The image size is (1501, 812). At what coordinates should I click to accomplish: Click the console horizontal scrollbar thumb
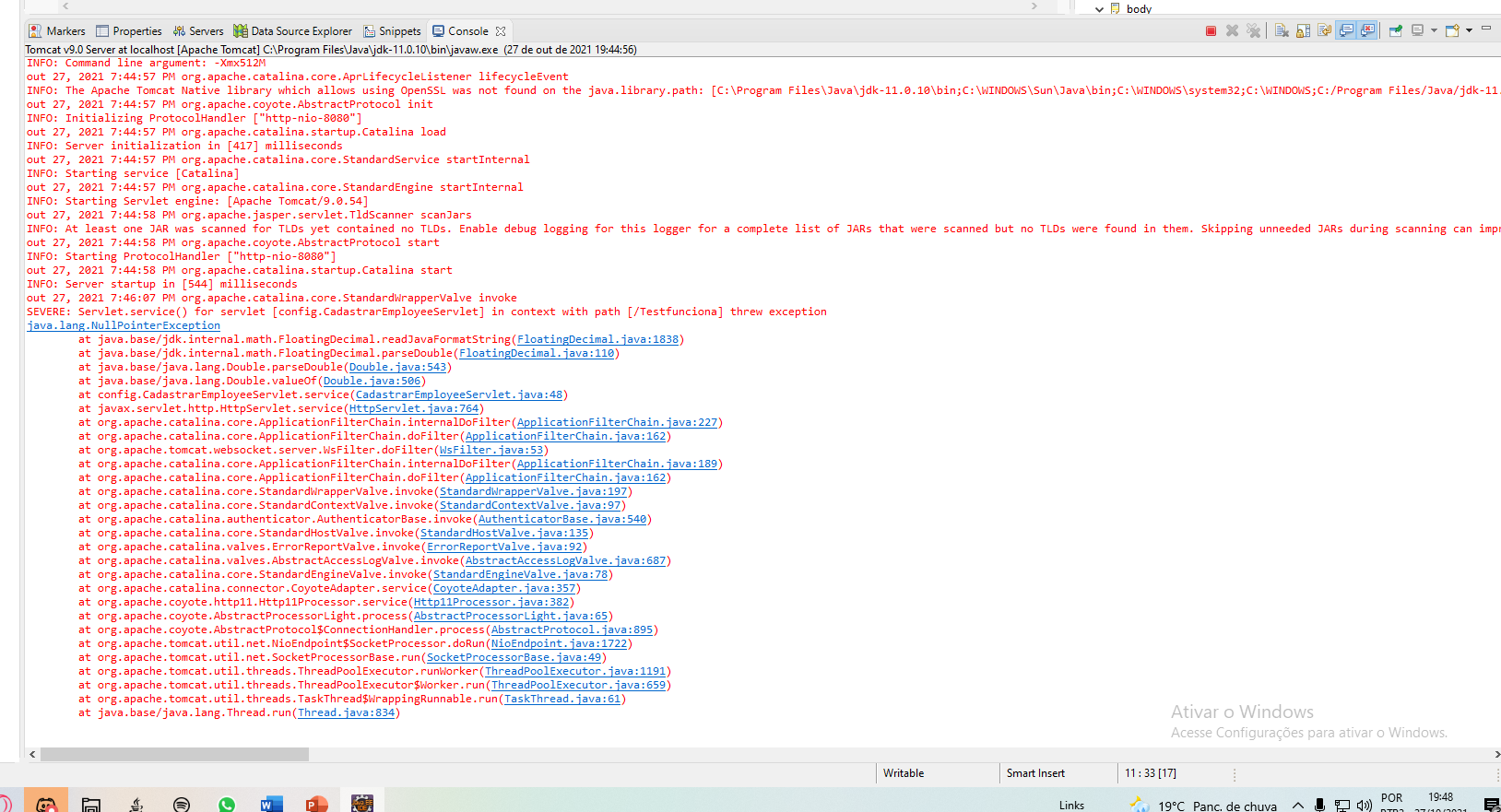pyautogui.click(x=174, y=754)
